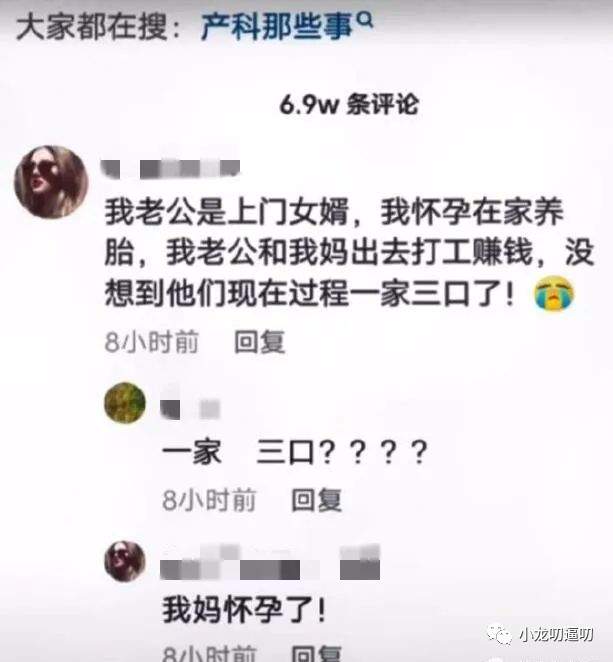Open the blurred username of the third commenter
The width and height of the screenshot is (613, 662).
270,564
